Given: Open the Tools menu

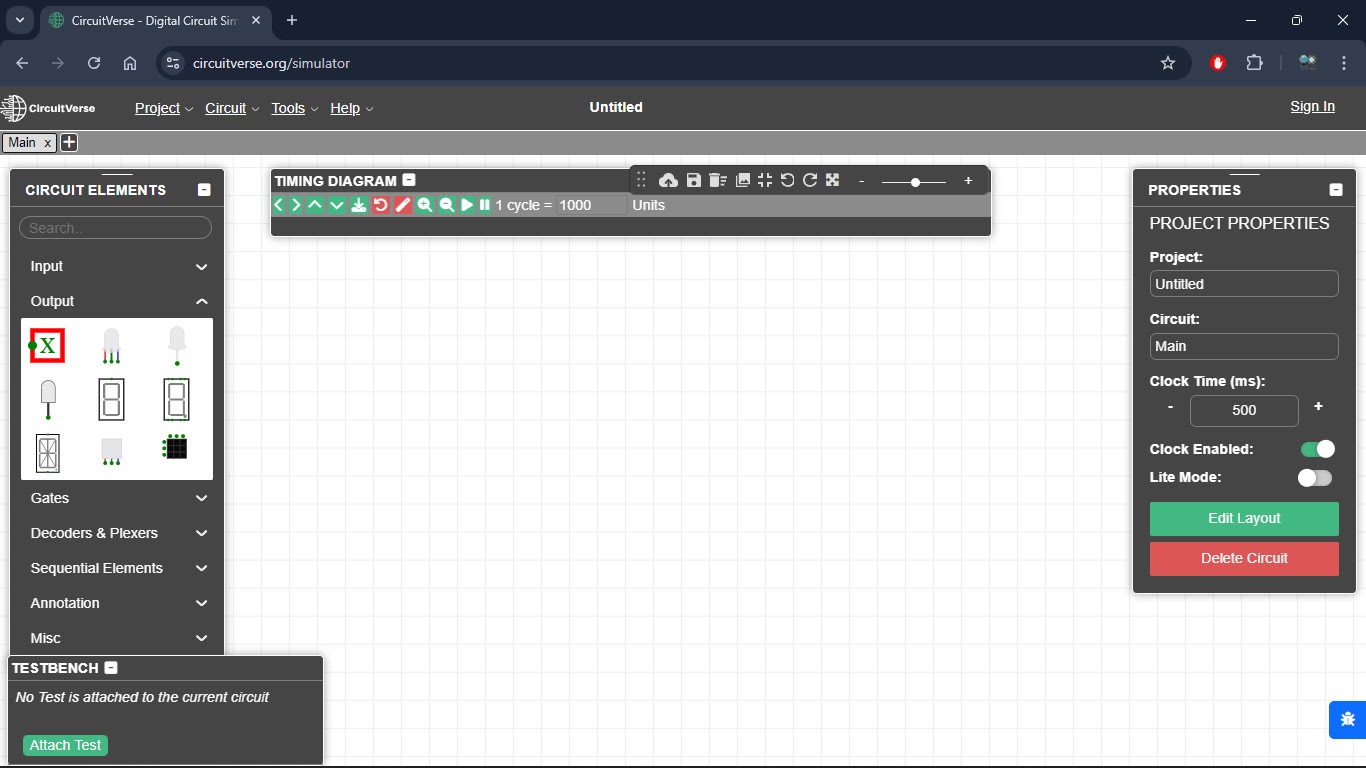Looking at the screenshot, I should (294, 108).
